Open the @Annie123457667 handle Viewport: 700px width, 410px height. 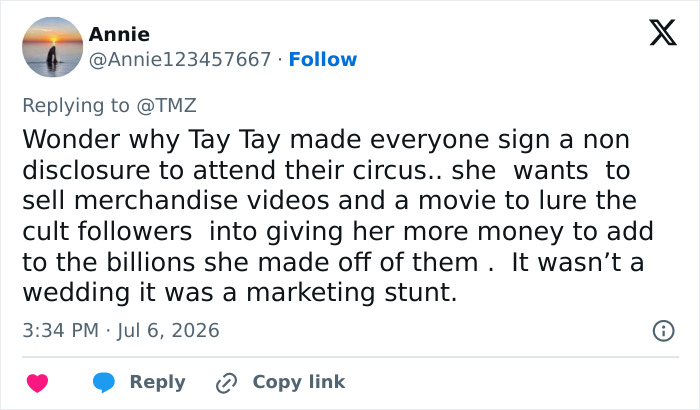180,59
